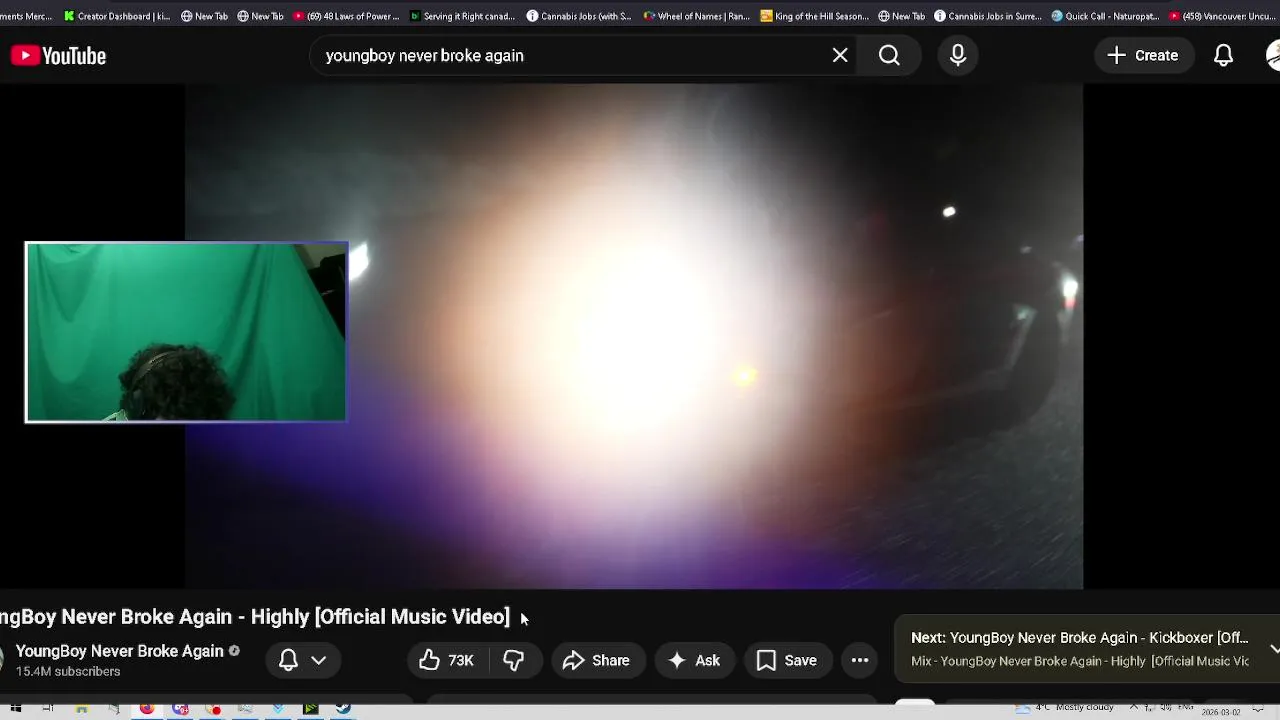Viewport: 1280px width, 720px height.
Task: Open Steam from the taskbar
Action: coord(343,709)
